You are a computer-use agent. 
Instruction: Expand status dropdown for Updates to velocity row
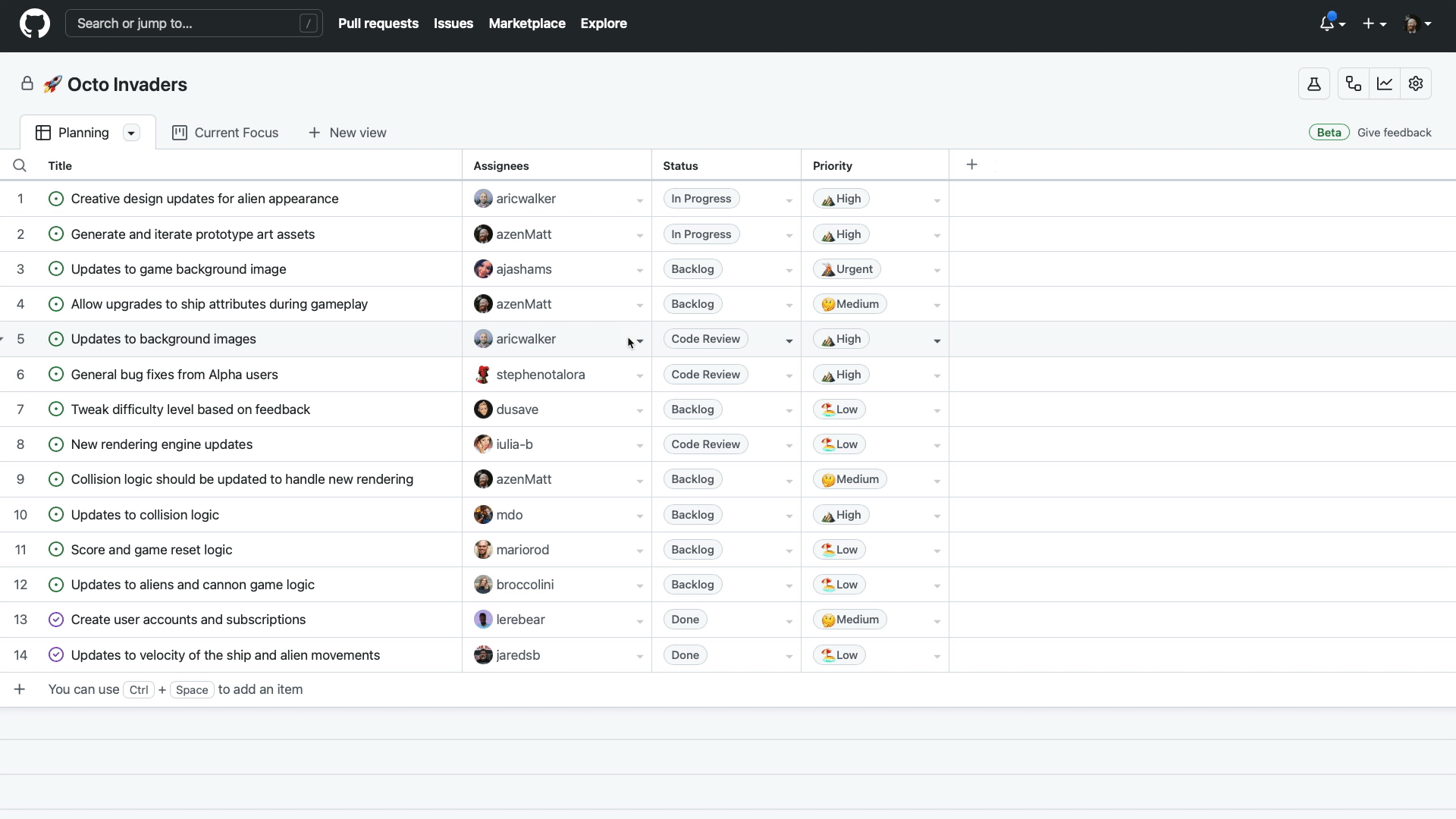pos(789,657)
